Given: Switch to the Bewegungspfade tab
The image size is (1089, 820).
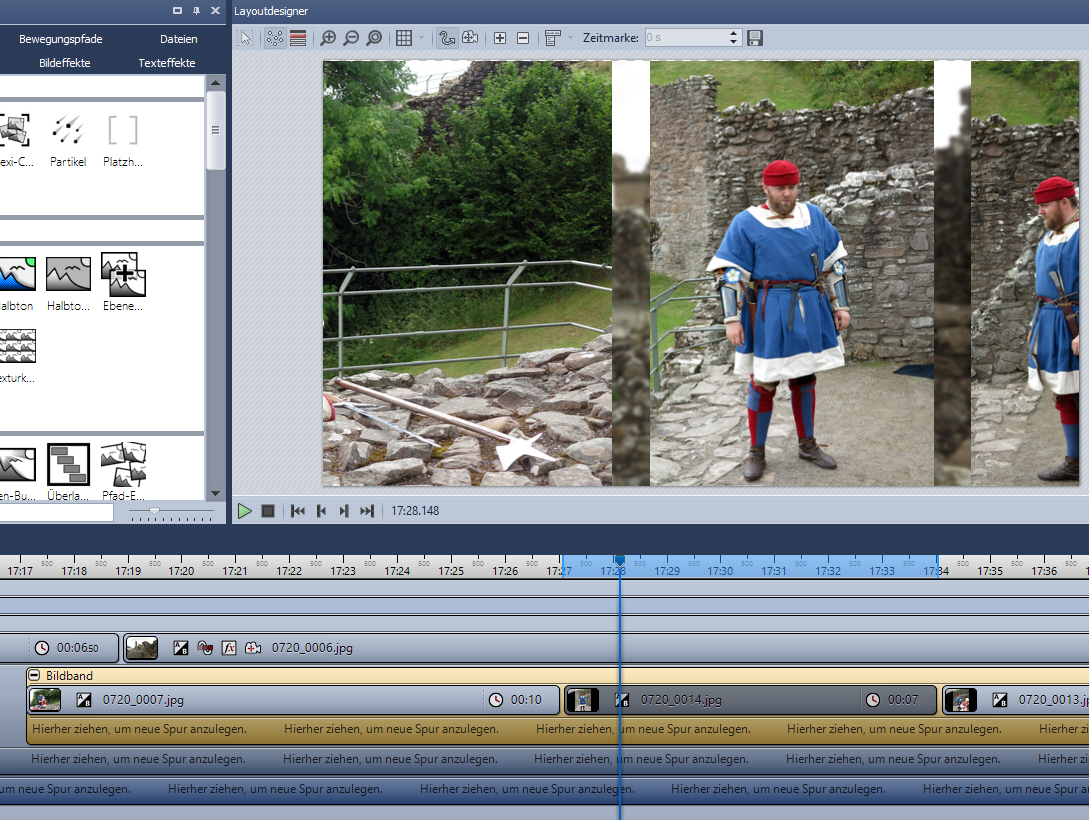Looking at the screenshot, I should click(x=61, y=39).
